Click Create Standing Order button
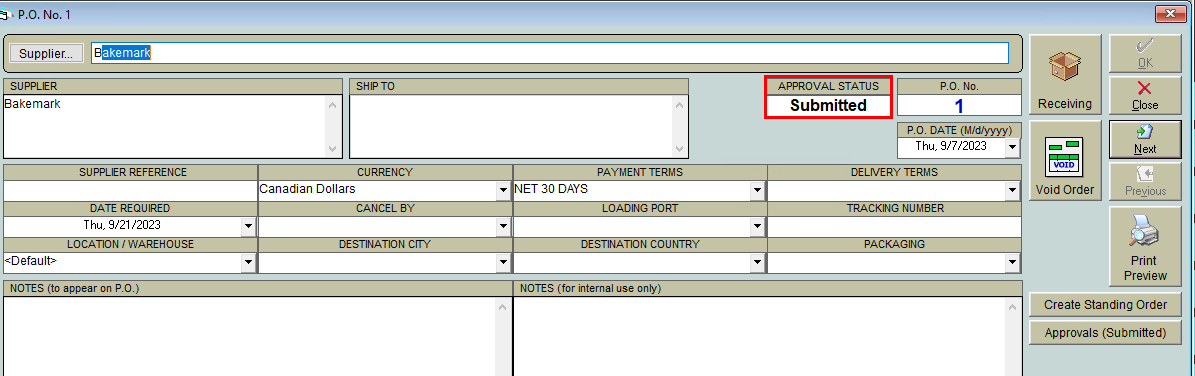This screenshot has height=376, width=1195. [1105, 304]
